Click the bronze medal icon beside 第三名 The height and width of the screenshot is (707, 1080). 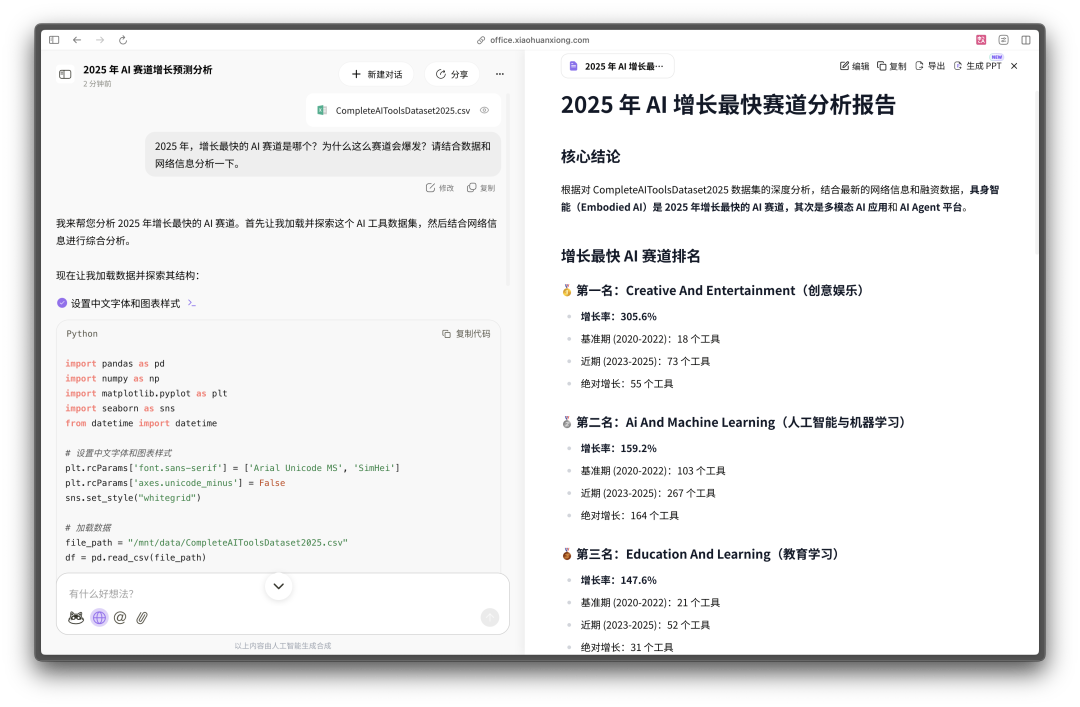567,554
